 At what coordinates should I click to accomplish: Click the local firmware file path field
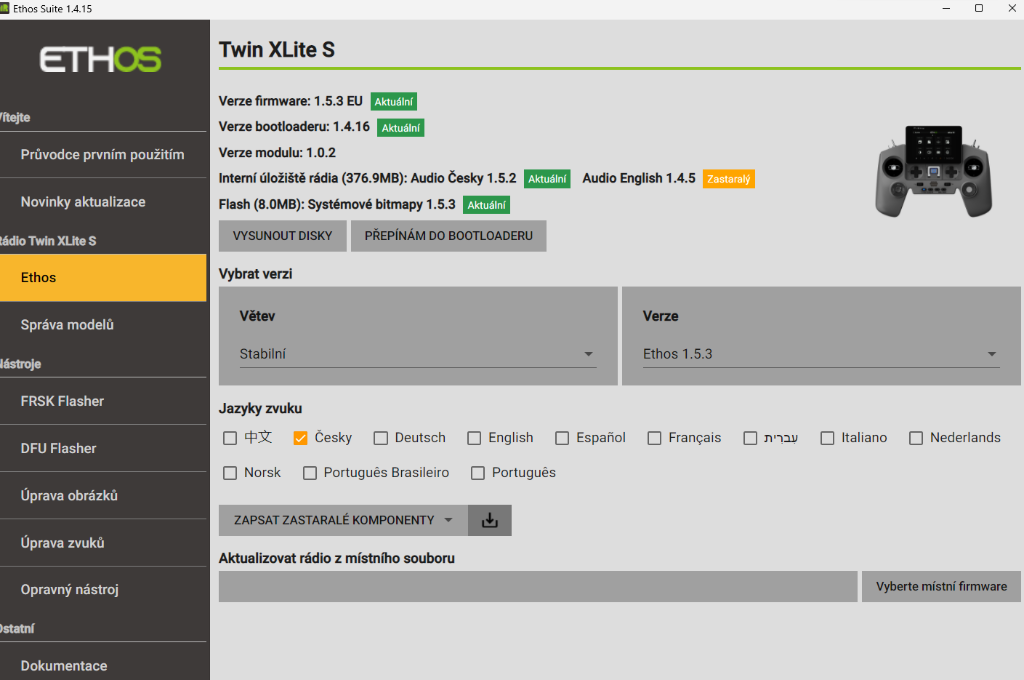coord(538,586)
